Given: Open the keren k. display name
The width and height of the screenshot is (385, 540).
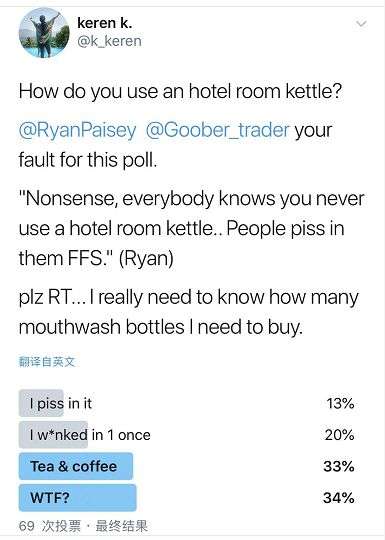Looking at the screenshot, I should click(105, 23).
